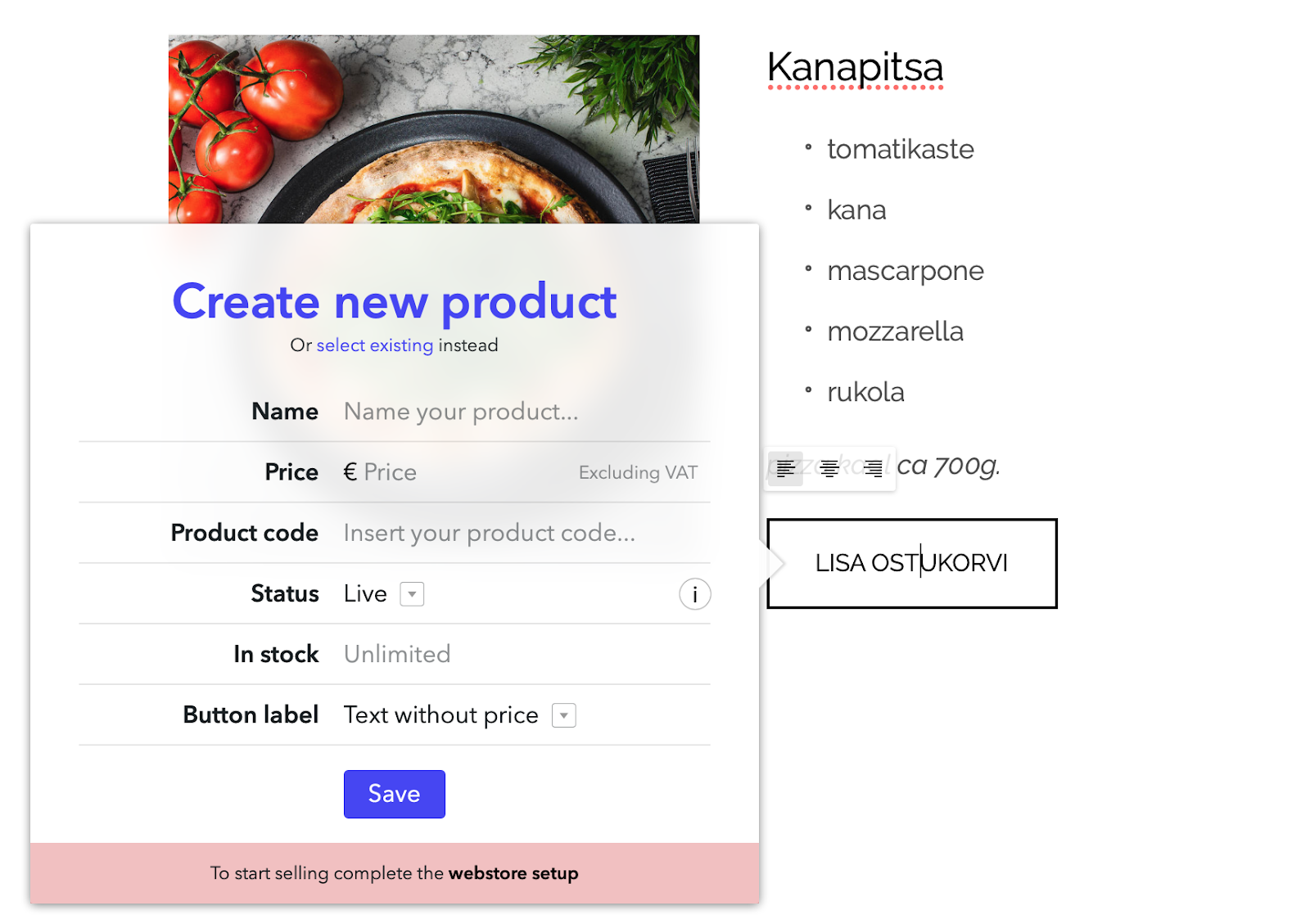Open the Status dropdown arrow
1310x924 pixels.
[x=412, y=594]
